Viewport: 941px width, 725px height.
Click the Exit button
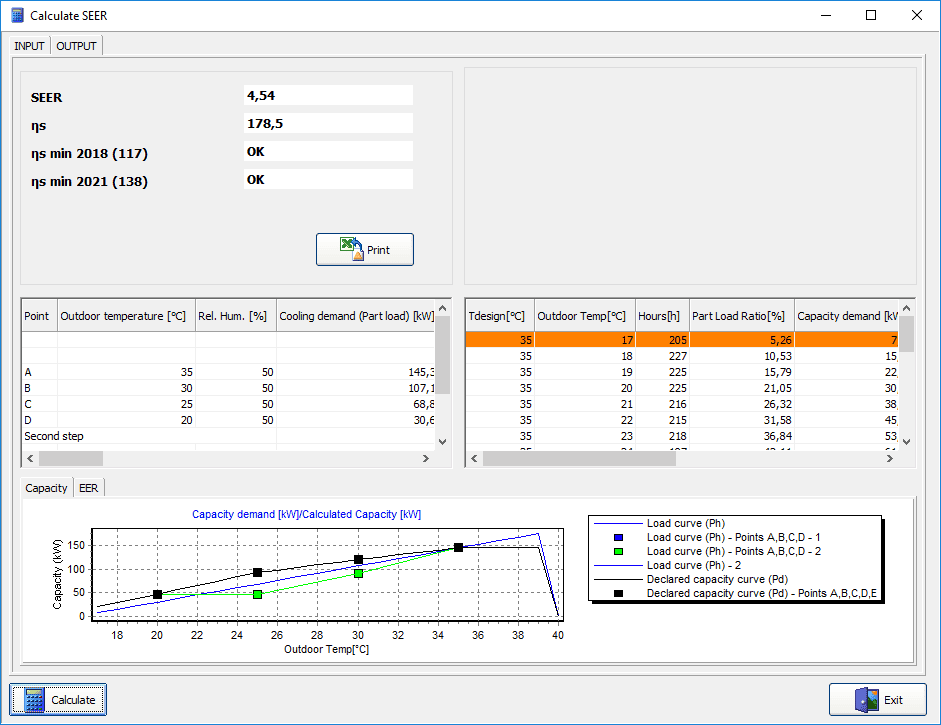point(877,699)
